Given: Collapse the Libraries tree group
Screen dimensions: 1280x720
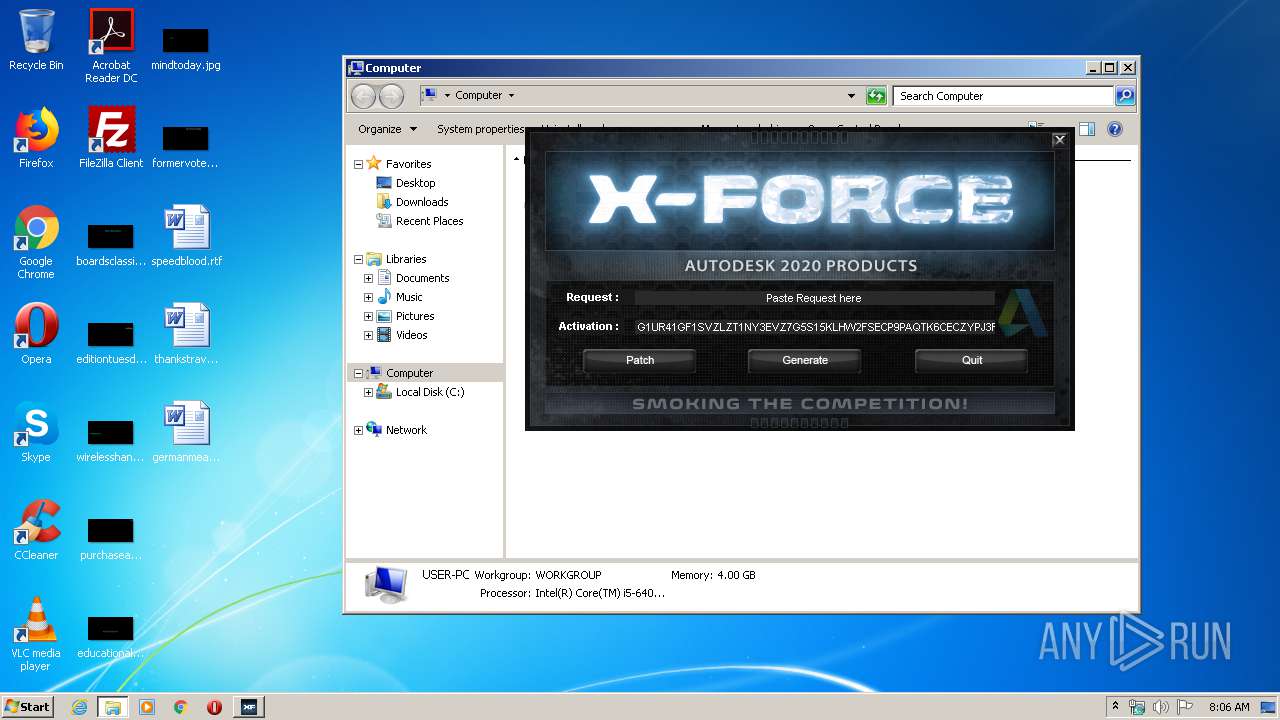Looking at the screenshot, I should (x=359, y=259).
